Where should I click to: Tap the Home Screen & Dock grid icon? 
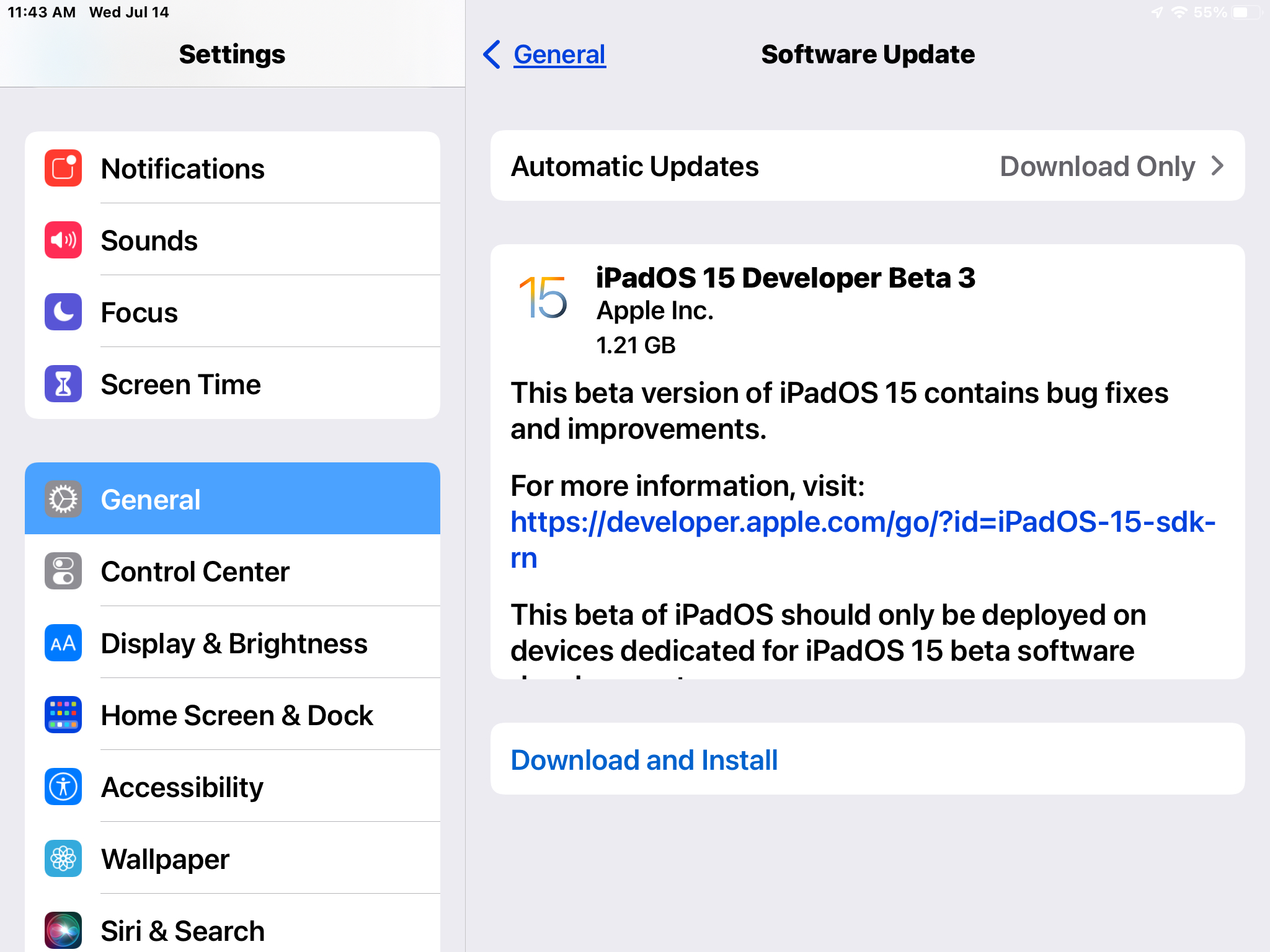point(63,715)
